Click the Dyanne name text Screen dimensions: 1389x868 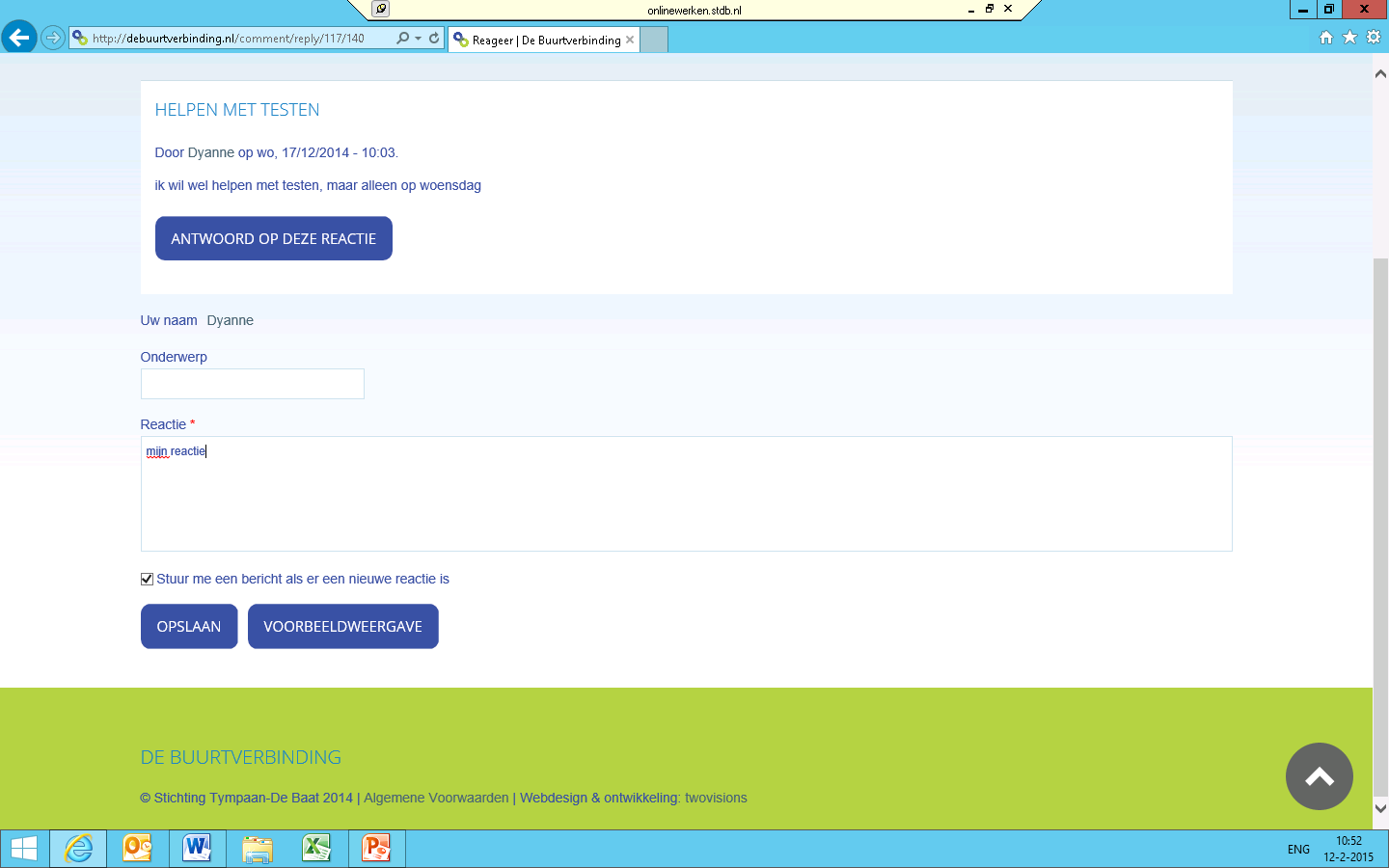(x=231, y=320)
